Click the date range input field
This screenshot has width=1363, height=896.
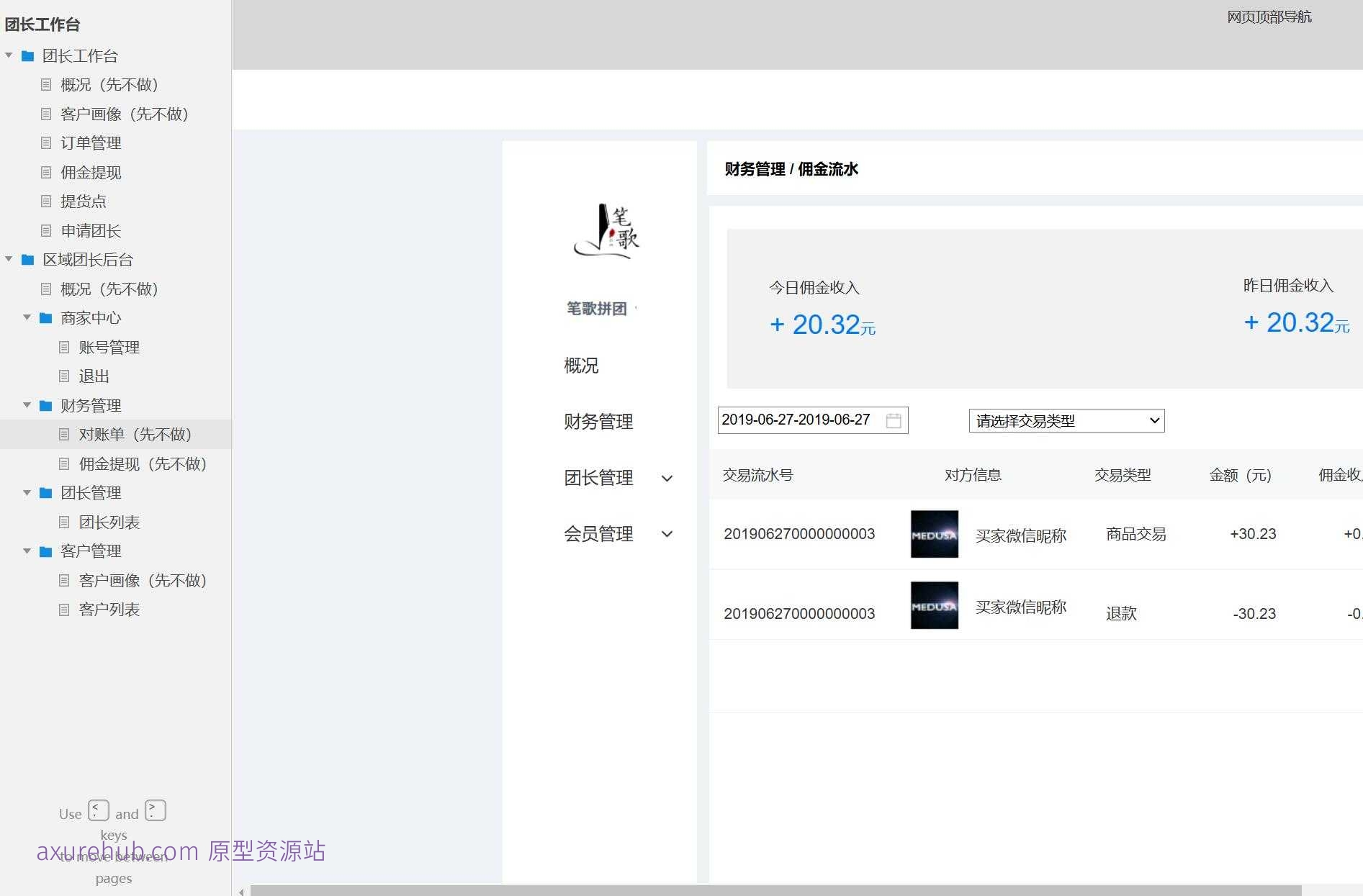click(x=796, y=420)
